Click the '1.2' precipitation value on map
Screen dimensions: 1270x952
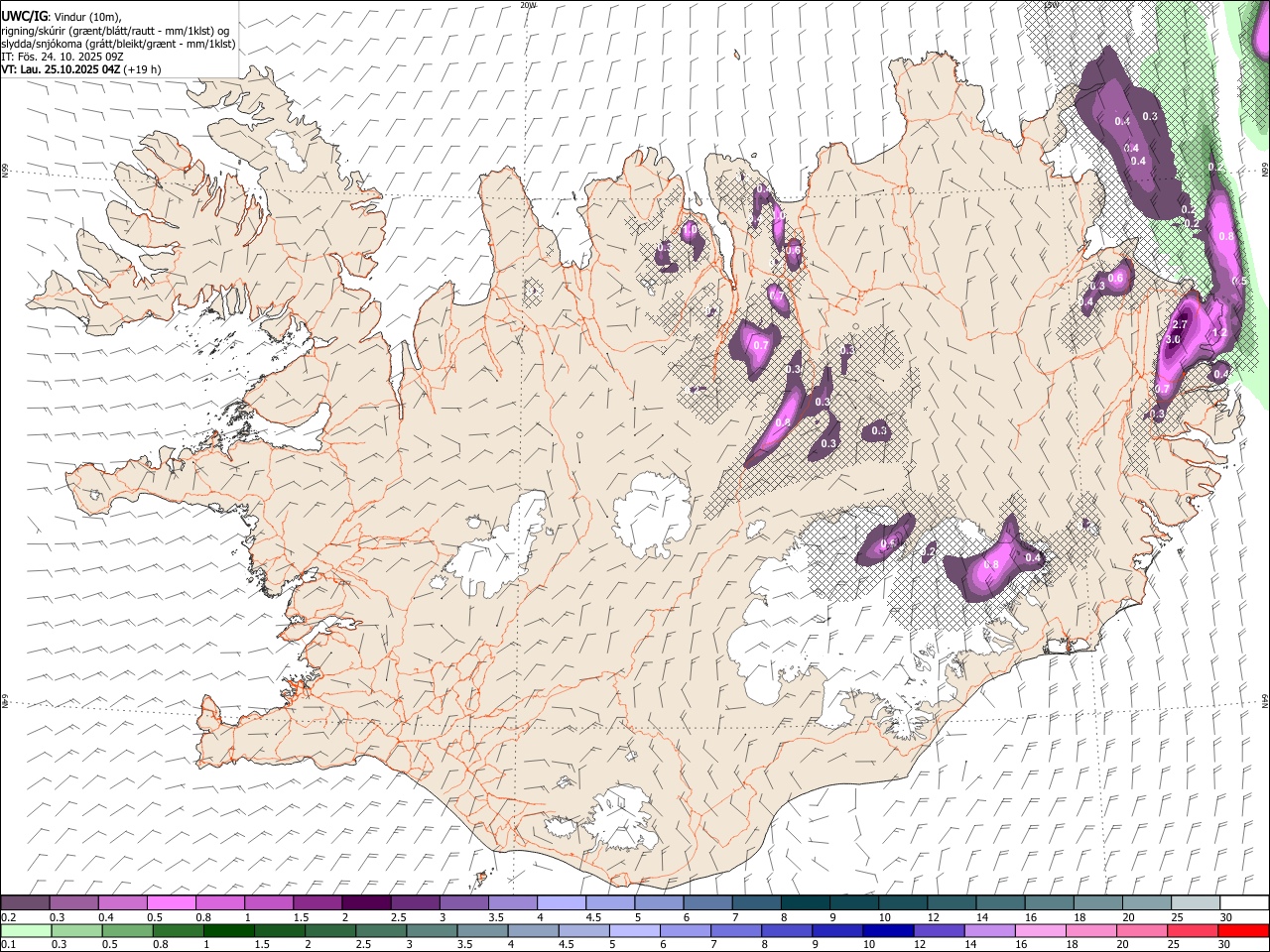(1220, 332)
